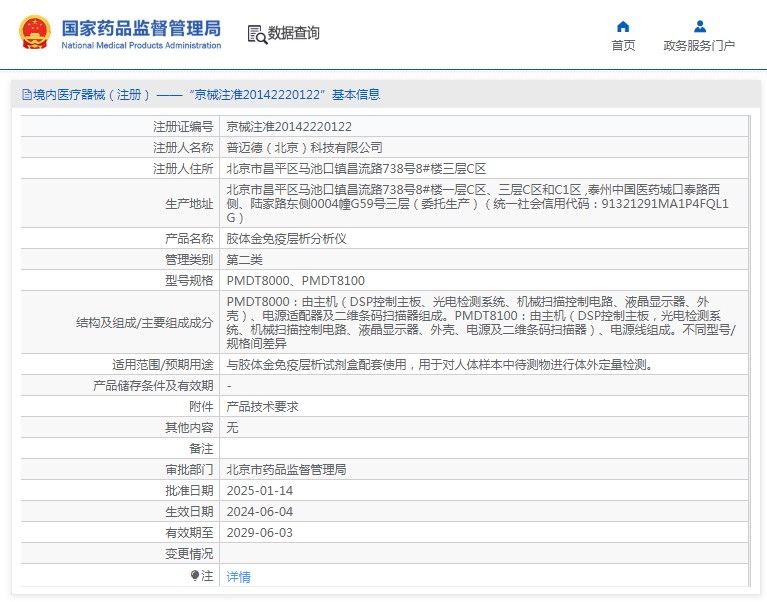Click 产品技术要求 attachment value

click(x=263, y=407)
